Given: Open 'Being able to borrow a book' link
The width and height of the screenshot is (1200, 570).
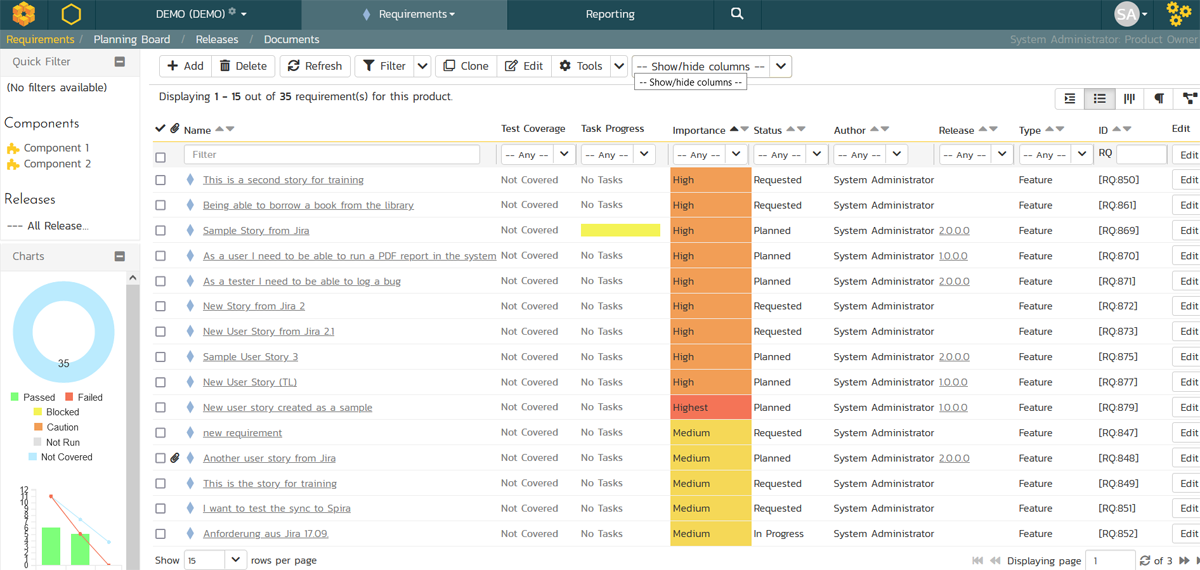Looking at the screenshot, I should point(308,205).
